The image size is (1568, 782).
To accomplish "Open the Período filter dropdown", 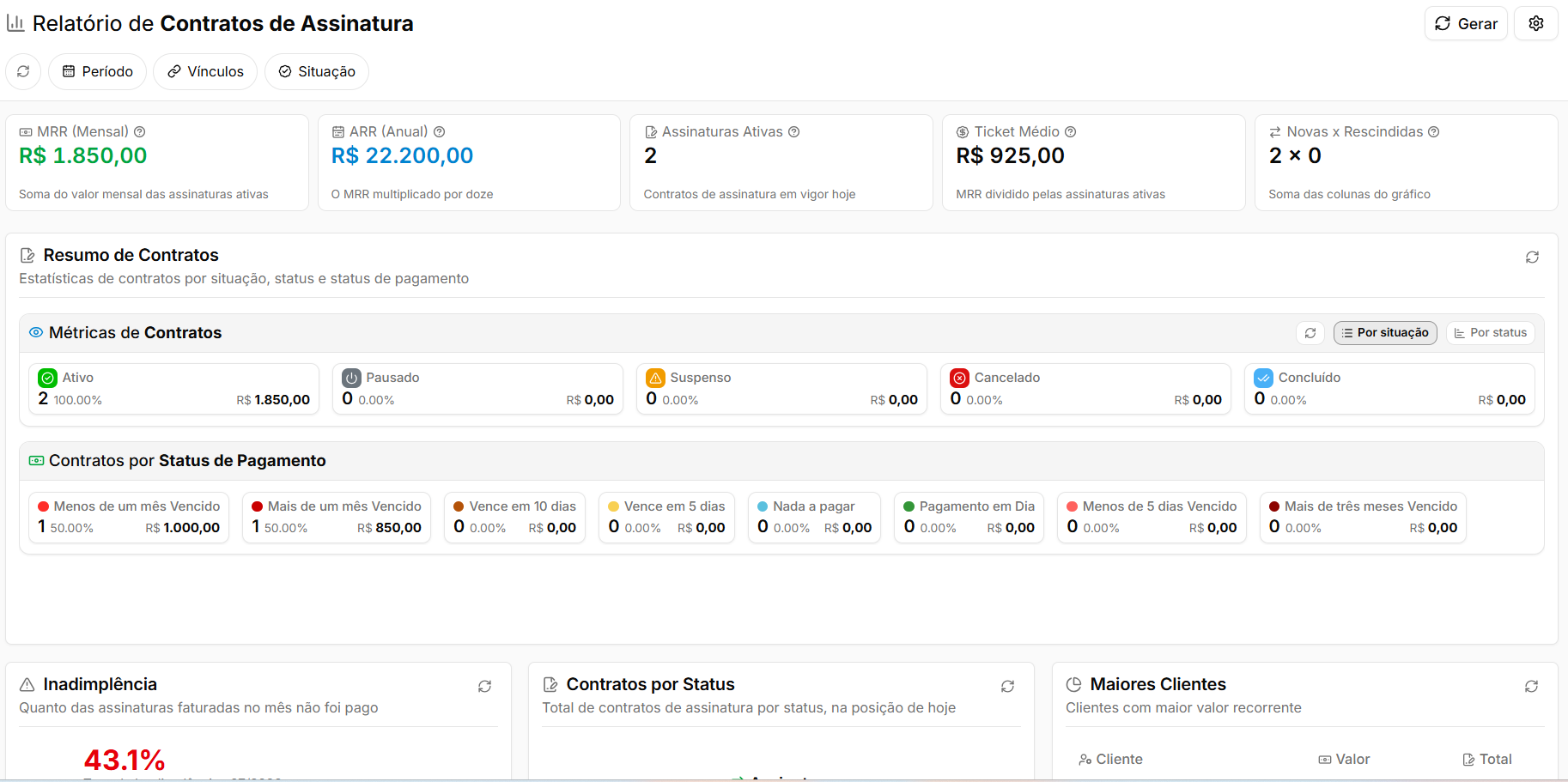I will click(98, 71).
